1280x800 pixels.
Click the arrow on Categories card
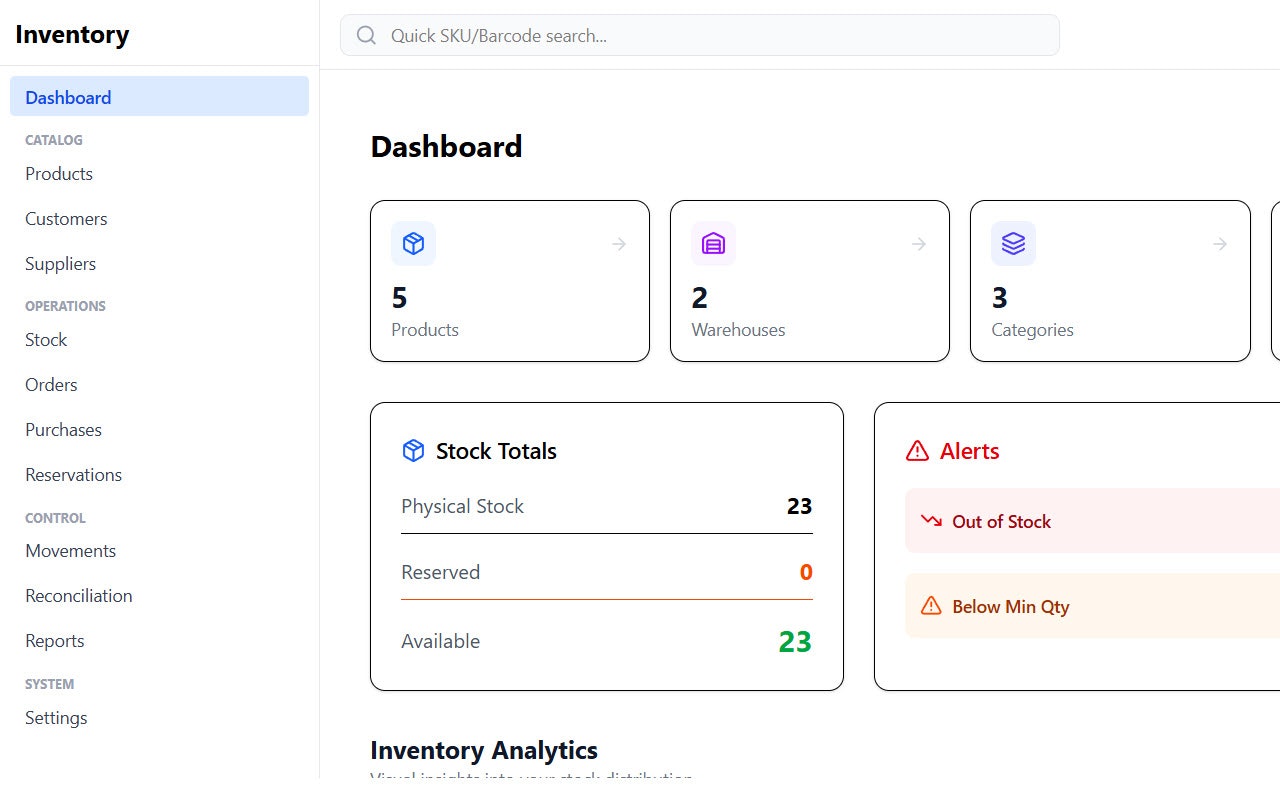(1220, 244)
